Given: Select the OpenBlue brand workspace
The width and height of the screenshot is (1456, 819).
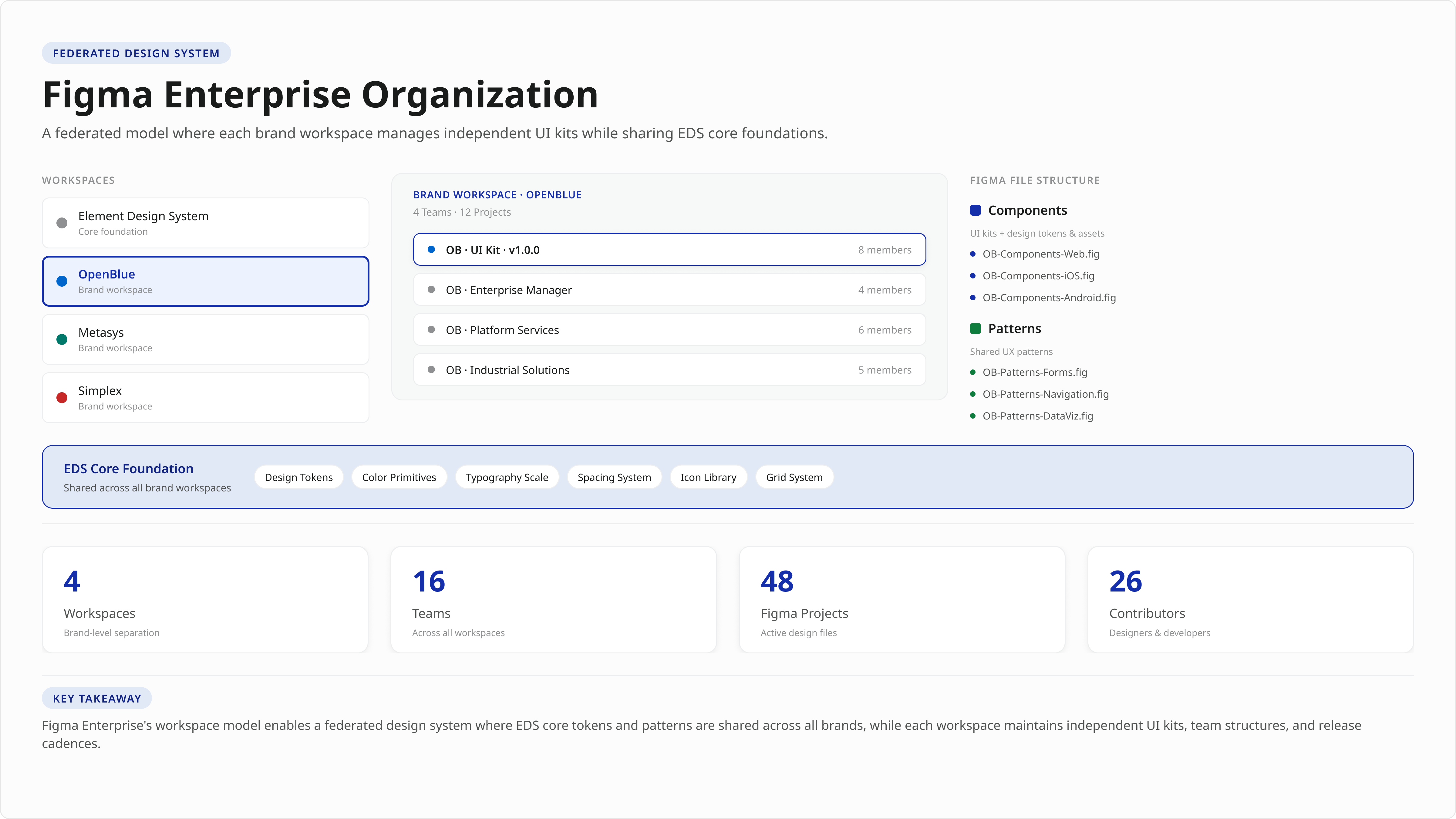Looking at the screenshot, I should point(206,281).
